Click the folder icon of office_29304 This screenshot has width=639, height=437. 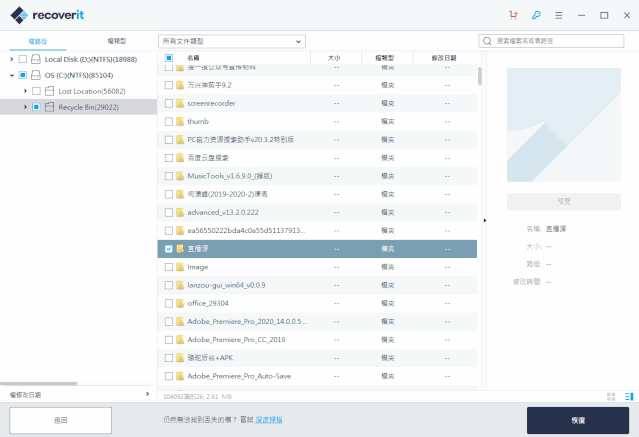coord(180,303)
